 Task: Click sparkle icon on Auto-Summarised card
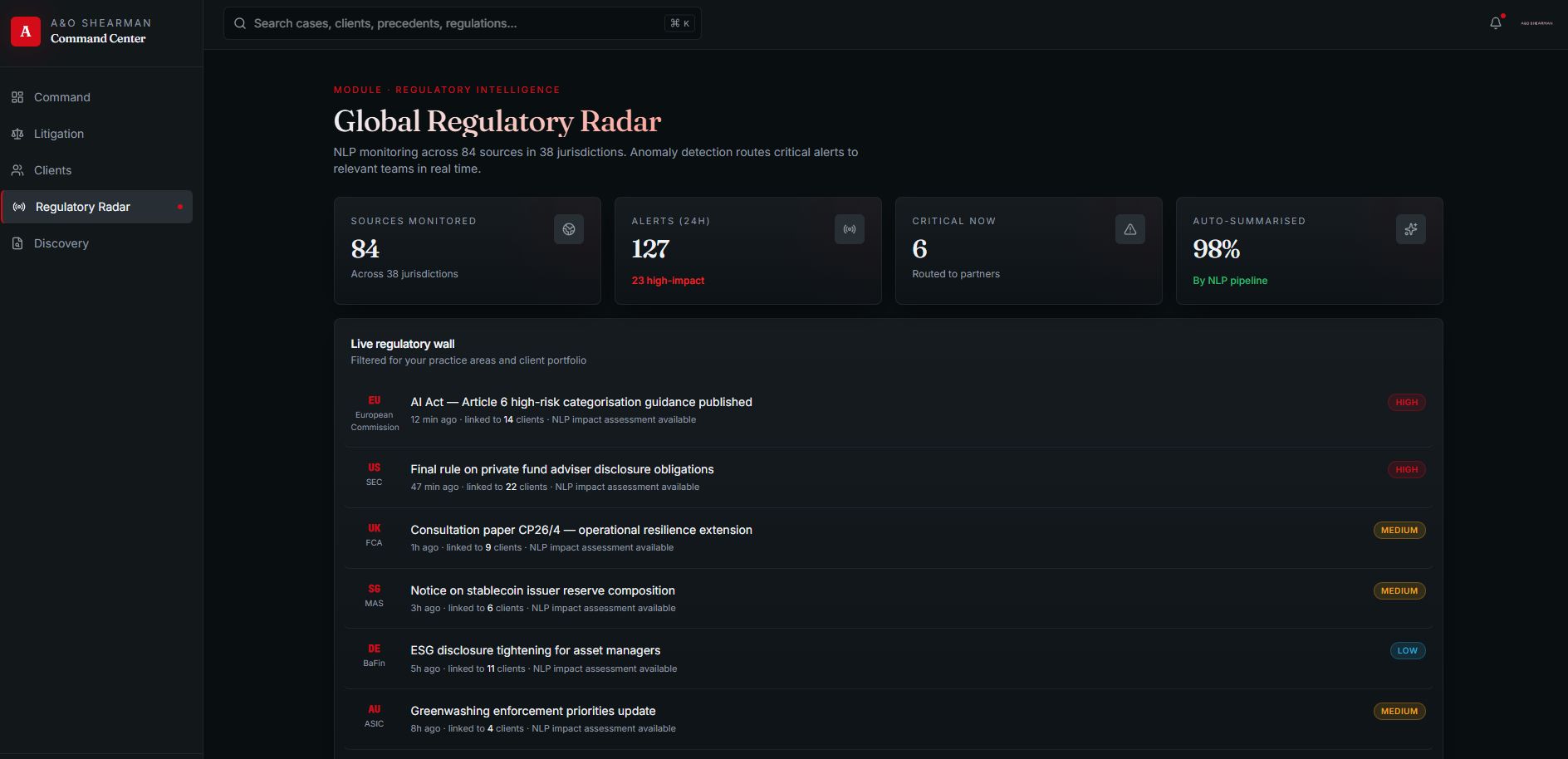pos(1411,229)
